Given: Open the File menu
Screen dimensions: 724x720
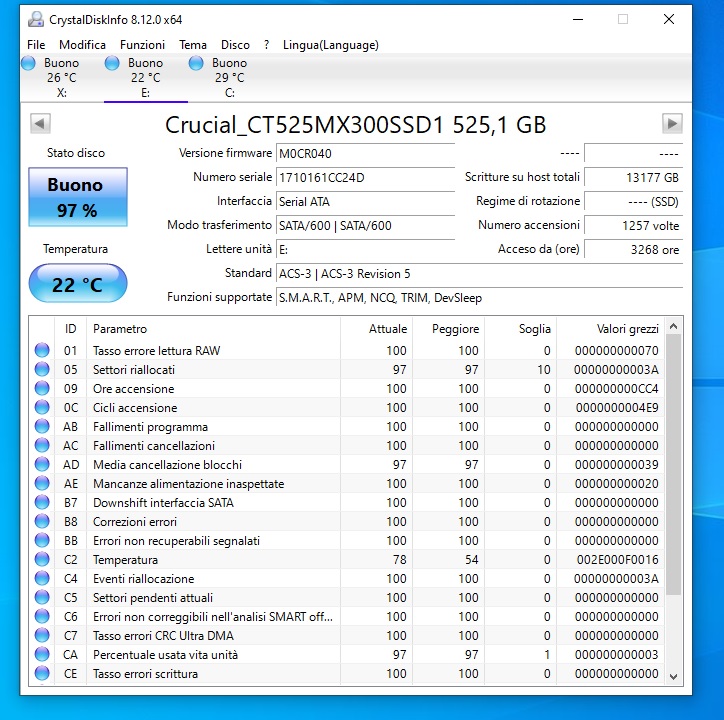Looking at the screenshot, I should tap(36, 45).
